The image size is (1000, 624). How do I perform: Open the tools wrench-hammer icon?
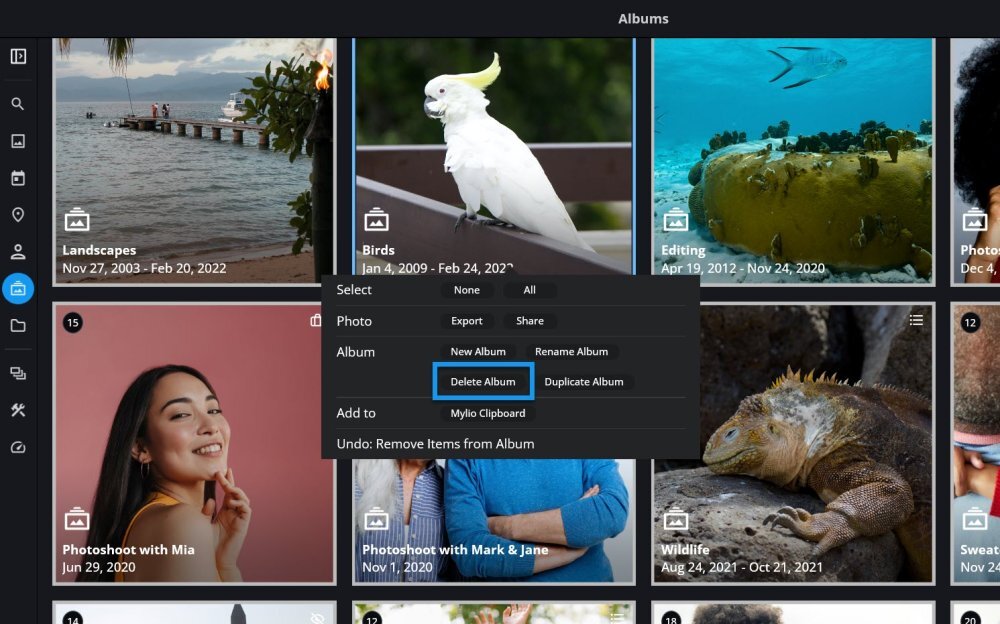(x=18, y=410)
